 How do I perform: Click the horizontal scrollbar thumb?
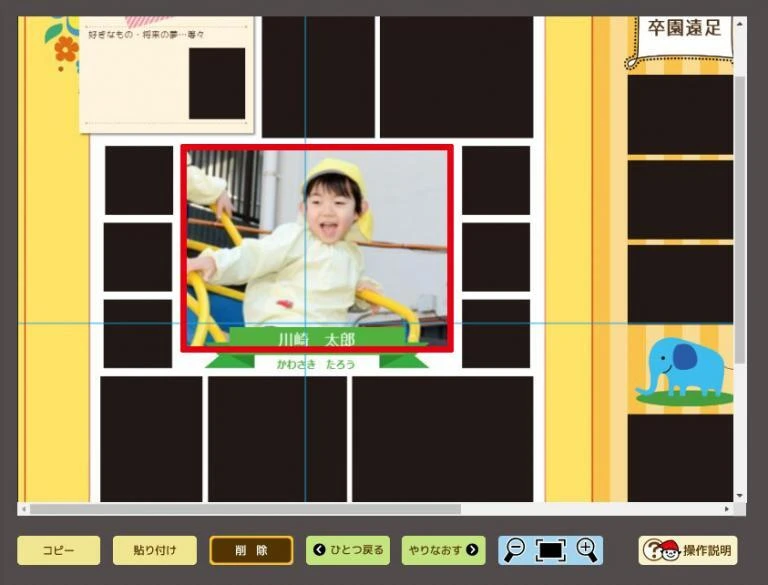tap(245, 509)
